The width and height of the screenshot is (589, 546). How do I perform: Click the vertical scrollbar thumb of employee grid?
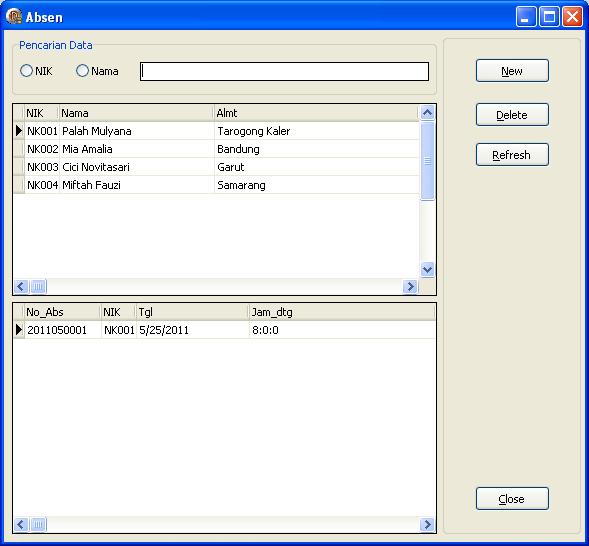(x=427, y=161)
